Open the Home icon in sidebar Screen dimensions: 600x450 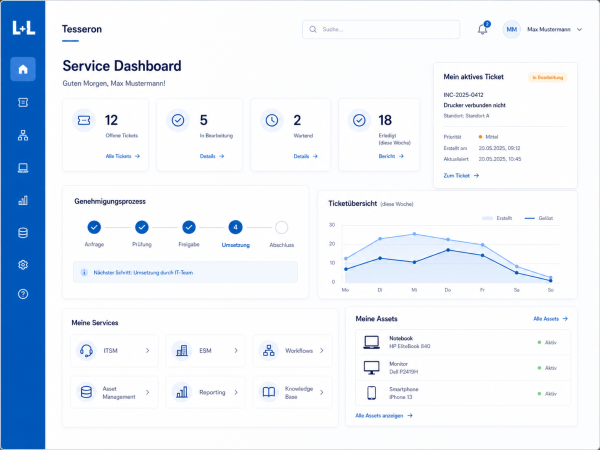tap(23, 69)
